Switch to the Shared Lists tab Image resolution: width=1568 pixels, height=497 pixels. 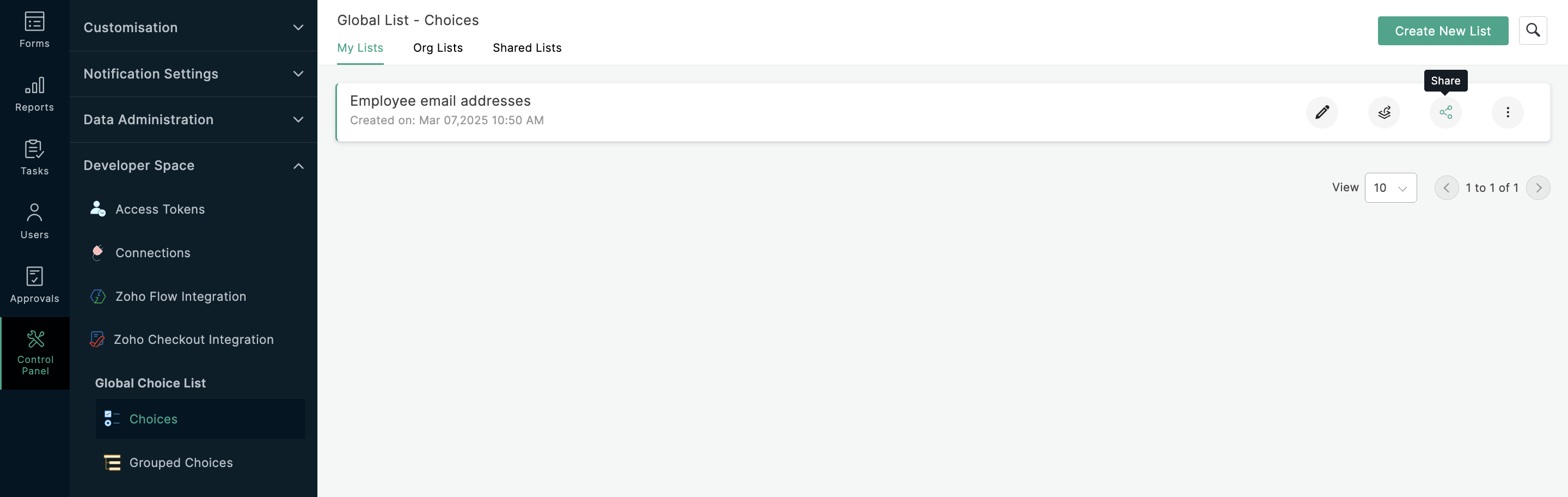[x=526, y=47]
